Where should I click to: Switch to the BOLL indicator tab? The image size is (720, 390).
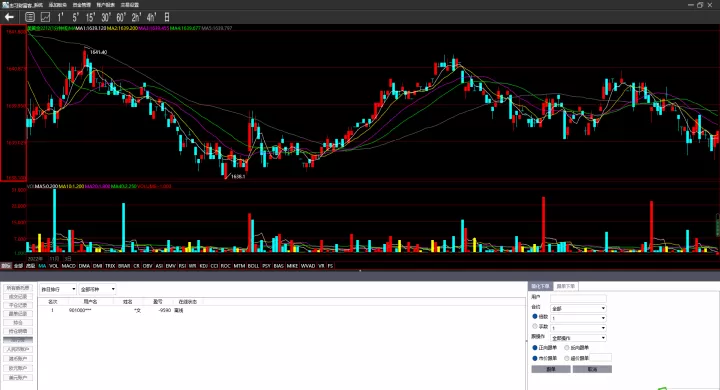click(253, 266)
